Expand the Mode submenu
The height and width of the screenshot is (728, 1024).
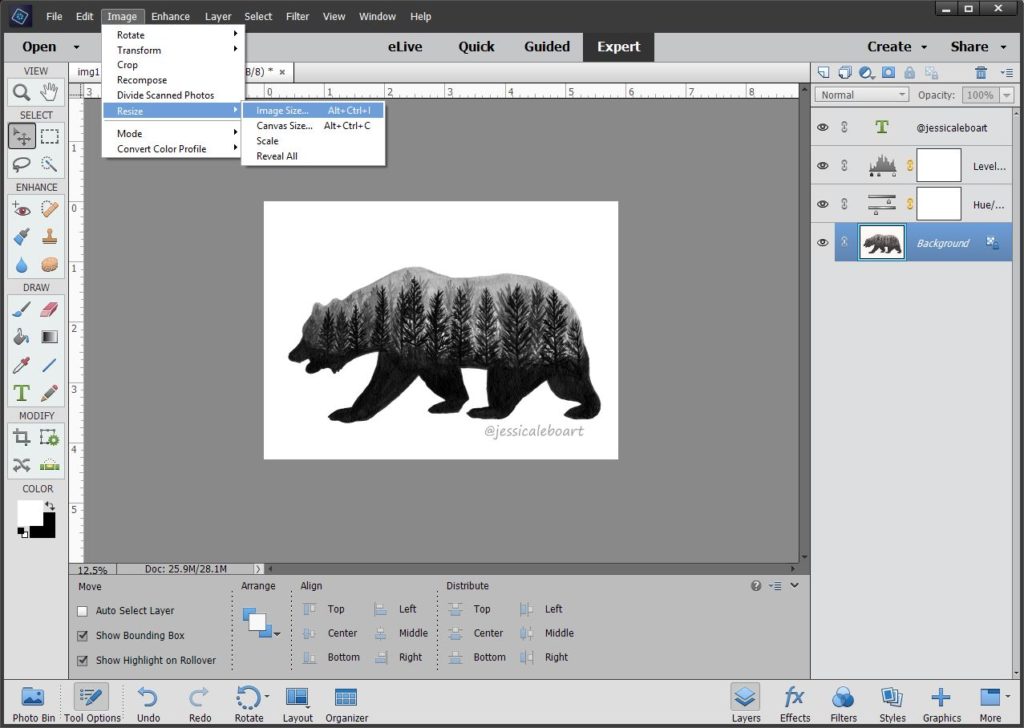click(174, 133)
